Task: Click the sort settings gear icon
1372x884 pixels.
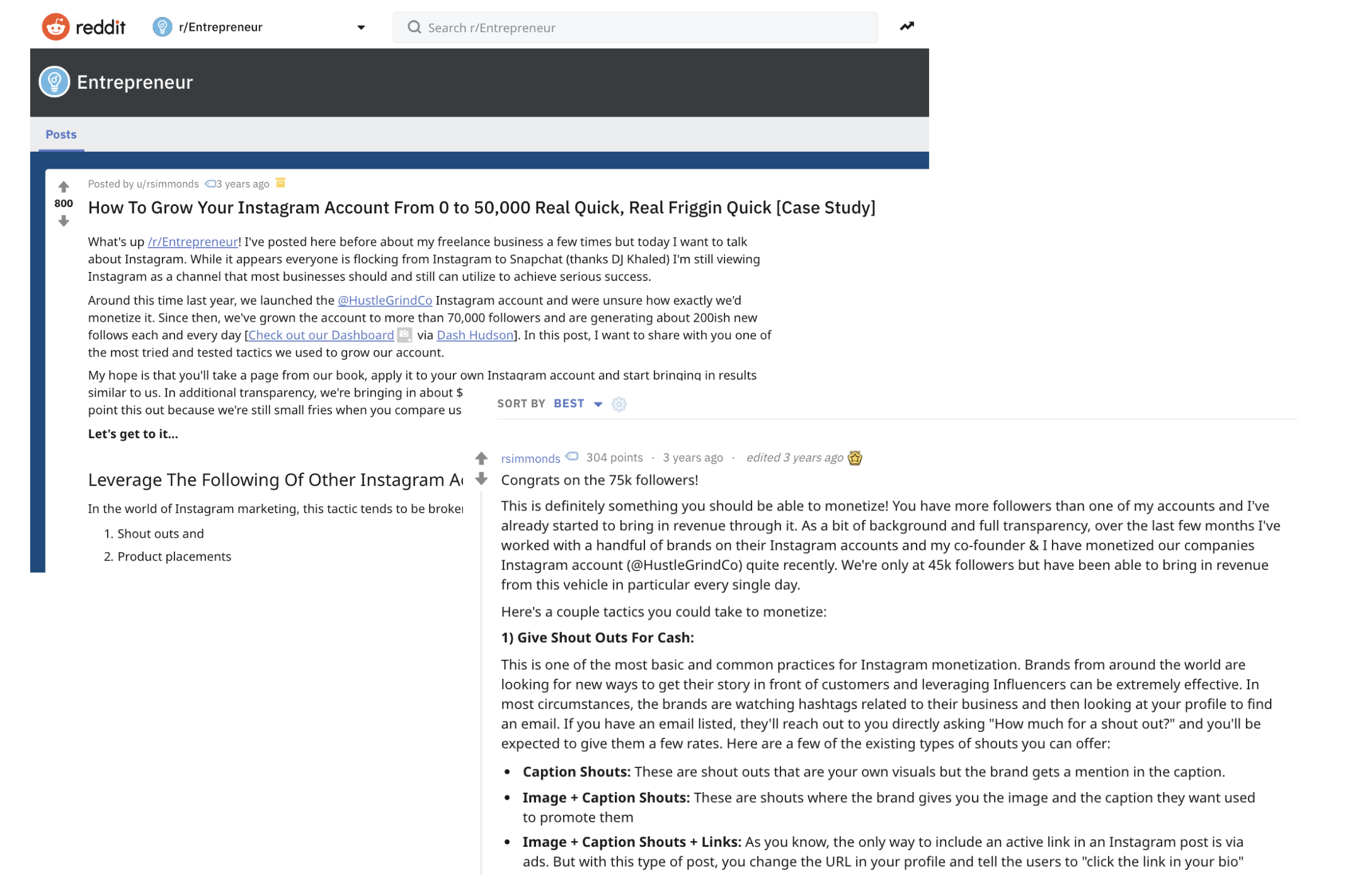Action: pyautogui.click(x=619, y=404)
